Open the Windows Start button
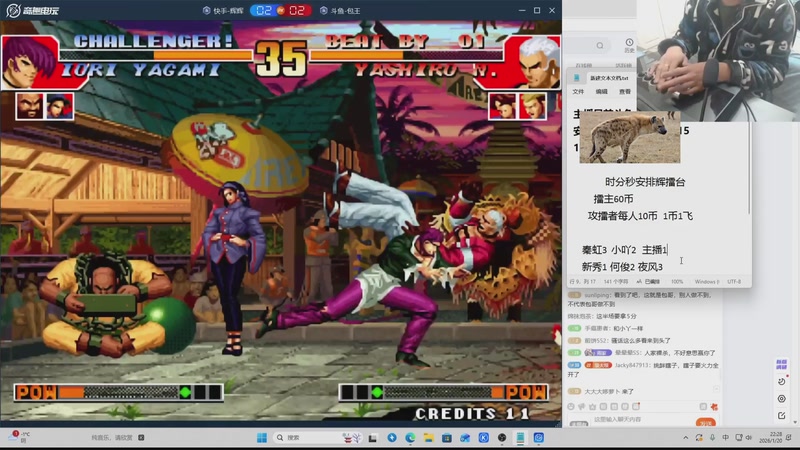Screen dimensions: 800x450 pos(262,438)
